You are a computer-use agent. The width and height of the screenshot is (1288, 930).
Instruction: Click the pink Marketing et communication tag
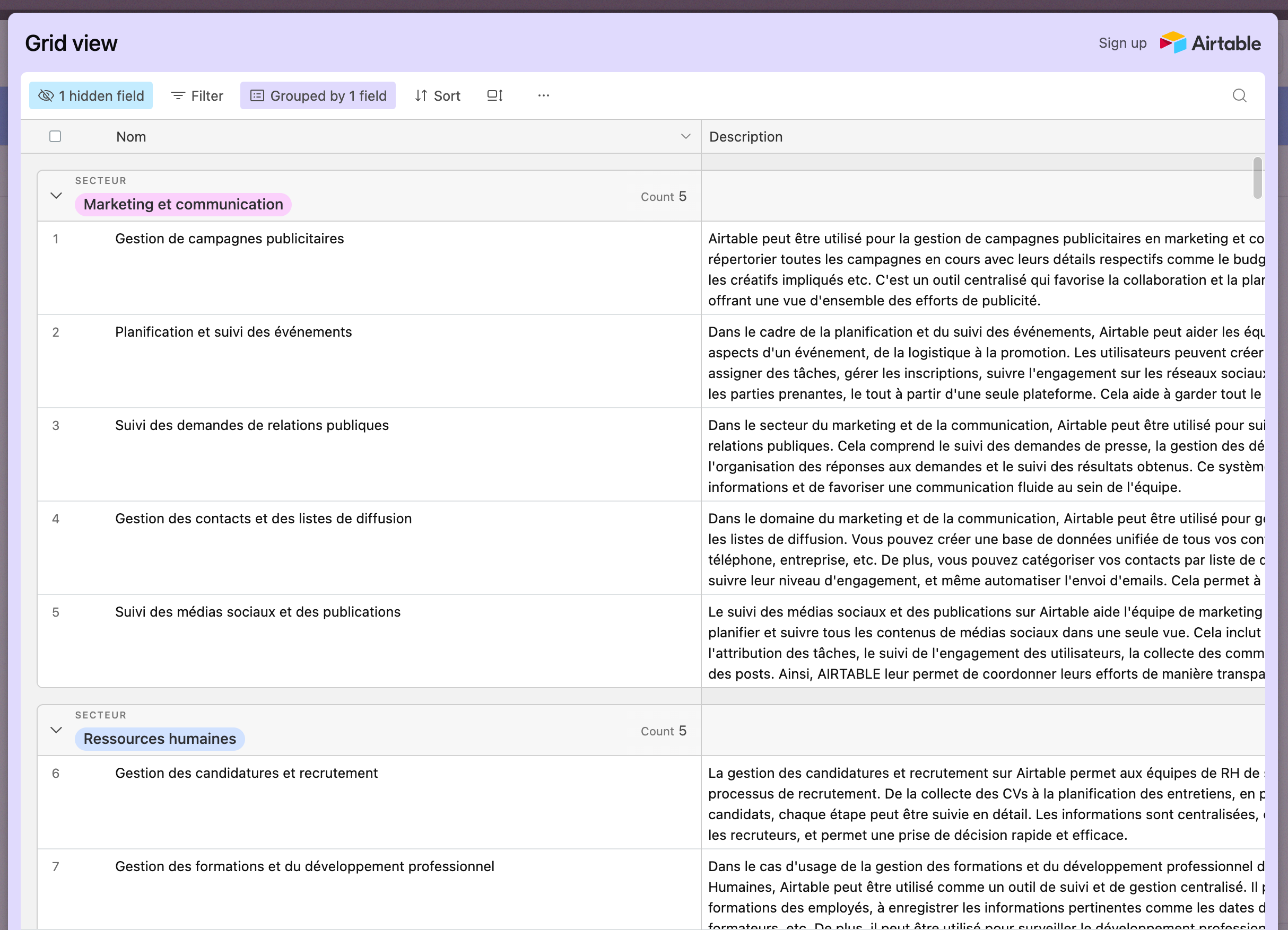coord(183,204)
